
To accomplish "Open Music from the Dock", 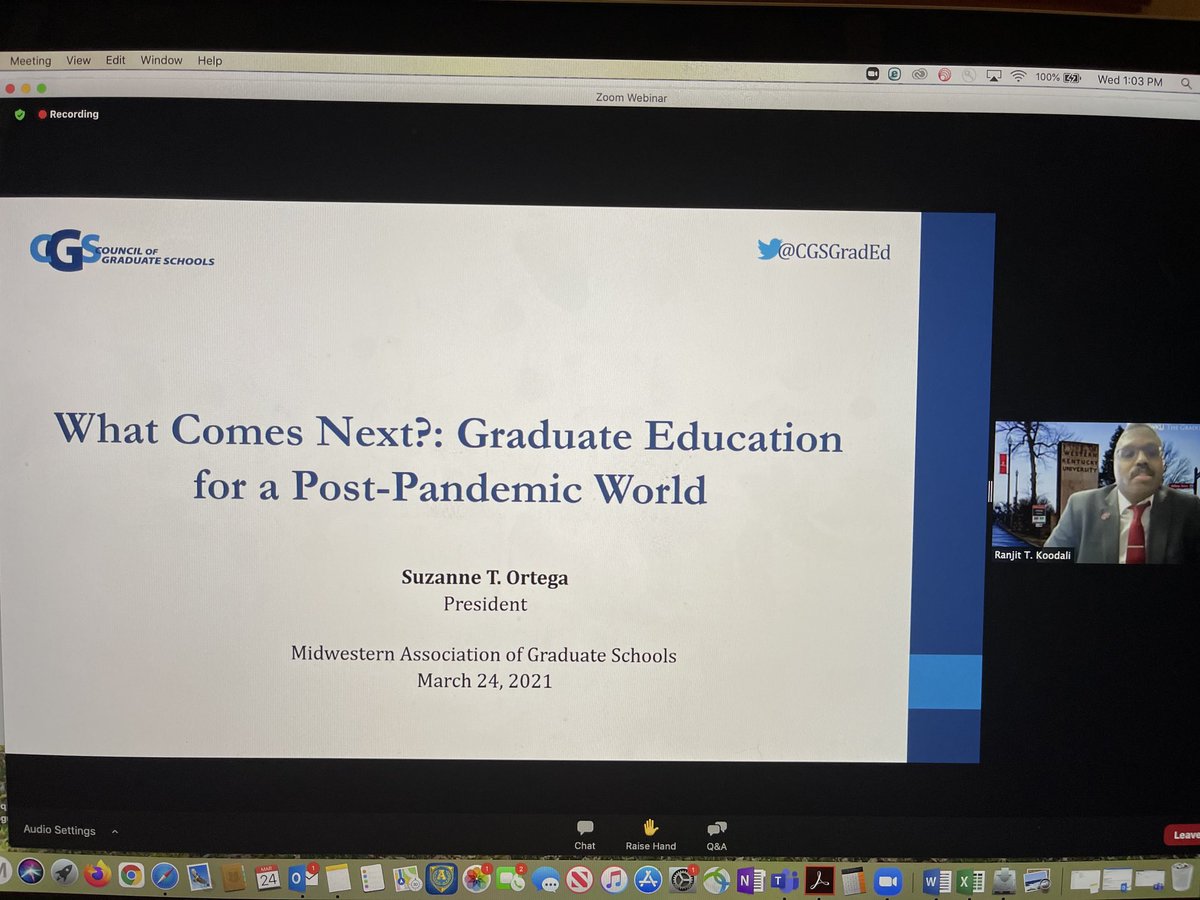I will tap(614, 880).
